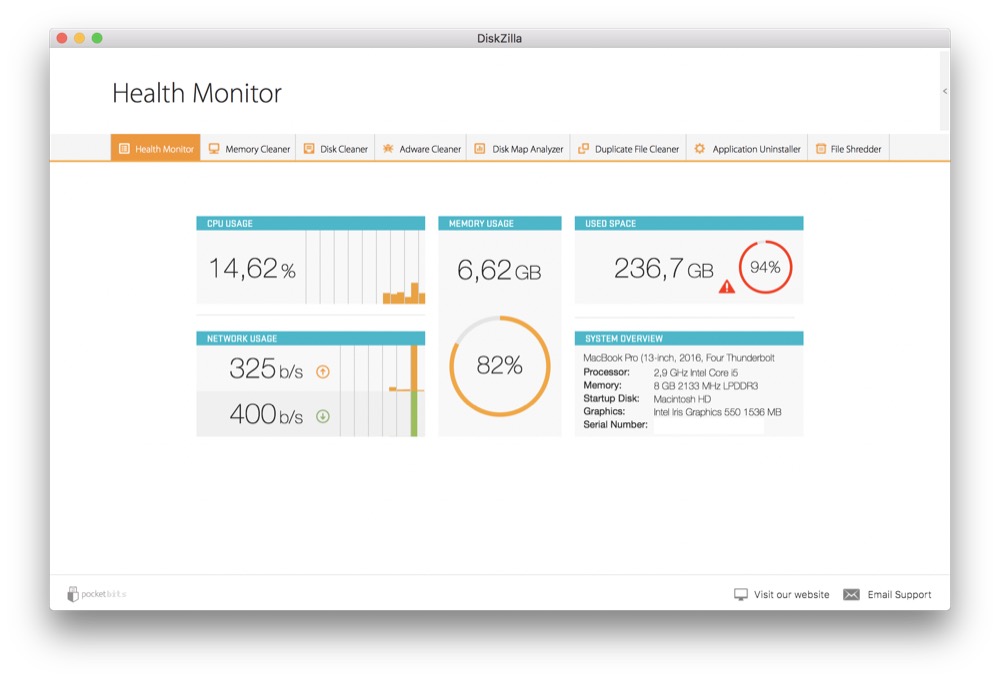The height and width of the screenshot is (681, 1000).
Task: Collapse the side panel with the chevron arrow
Action: pyautogui.click(x=945, y=91)
